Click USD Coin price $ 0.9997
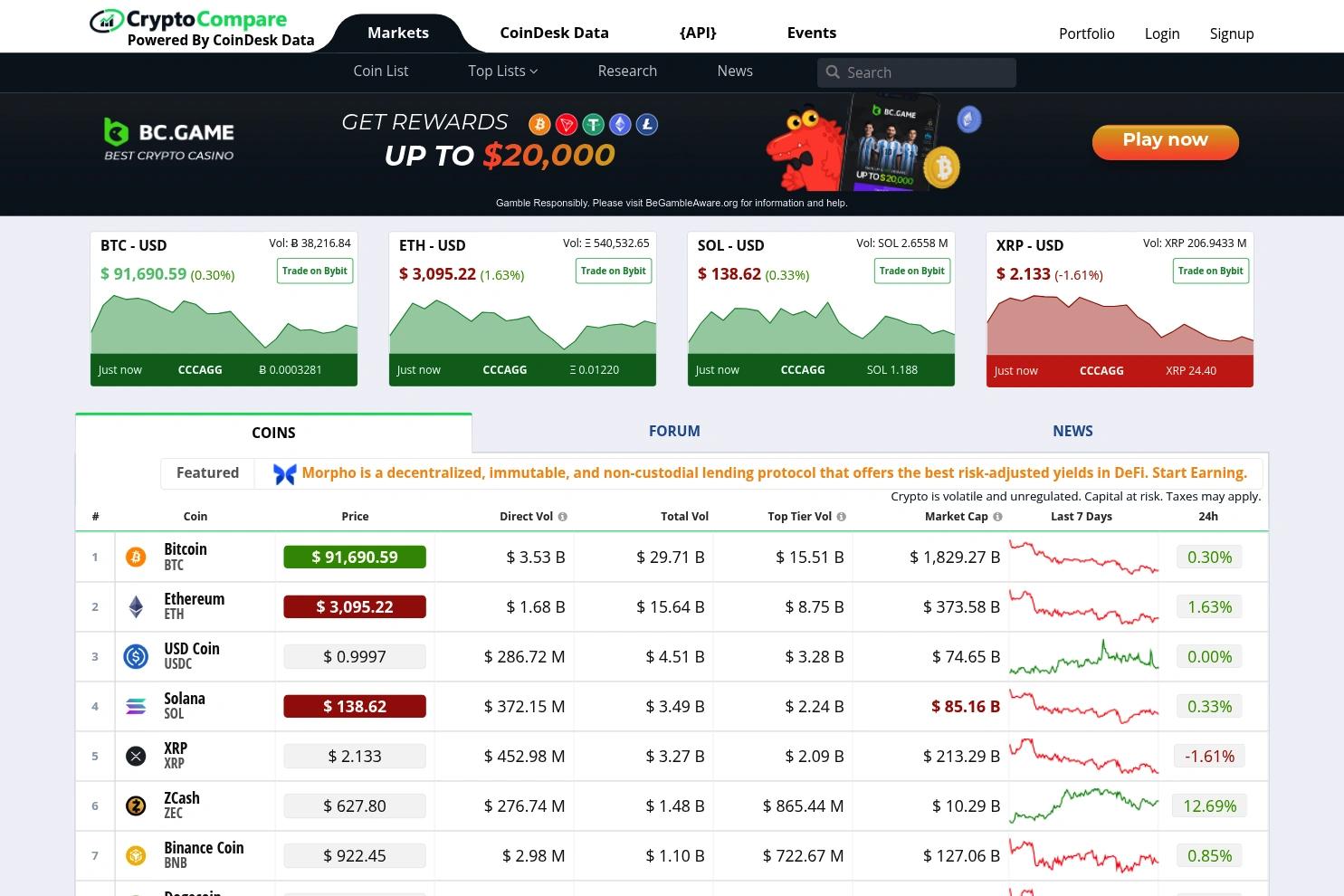The height and width of the screenshot is (896, 1344). click(x=355, y=657)
